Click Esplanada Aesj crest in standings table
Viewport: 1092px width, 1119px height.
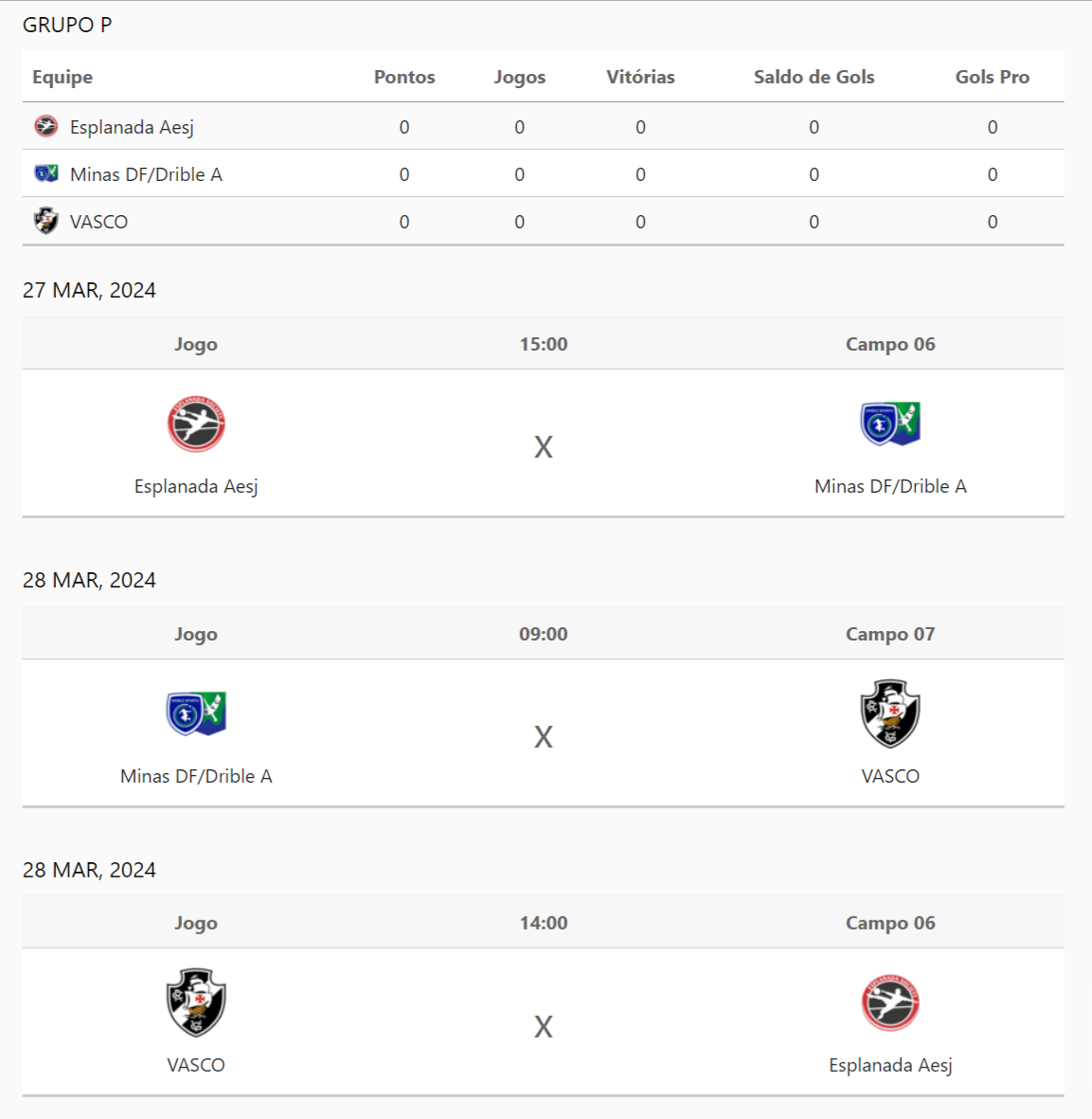click(45, 126)
